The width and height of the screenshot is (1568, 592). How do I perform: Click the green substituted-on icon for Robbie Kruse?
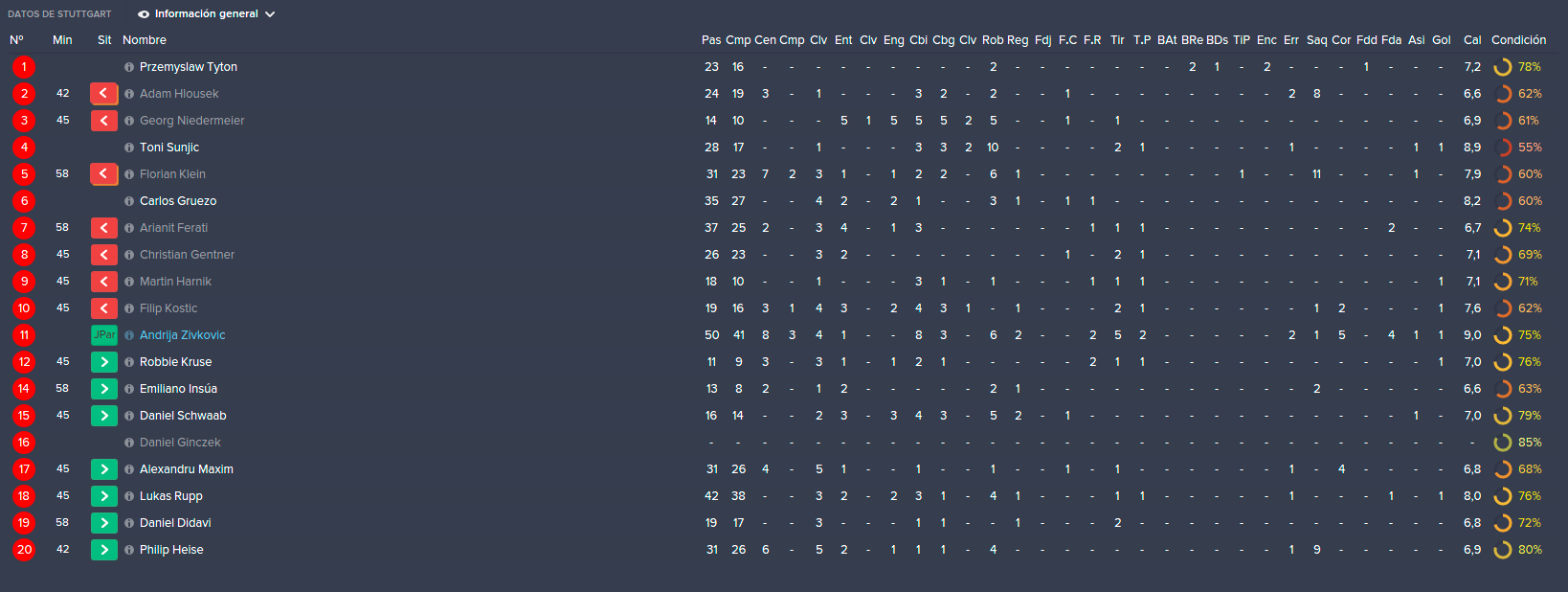[x=103, y=362]
